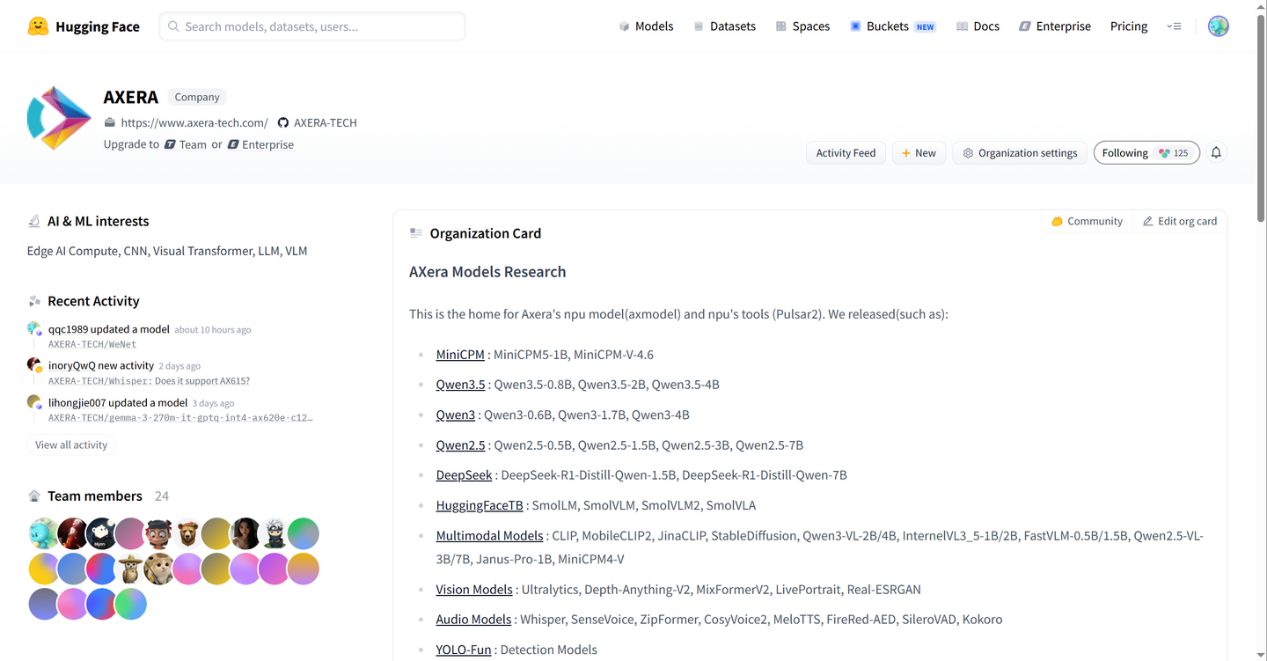1267x661 pixels.
Task: Click View all activity button
Action: click(x=71, y=445)
